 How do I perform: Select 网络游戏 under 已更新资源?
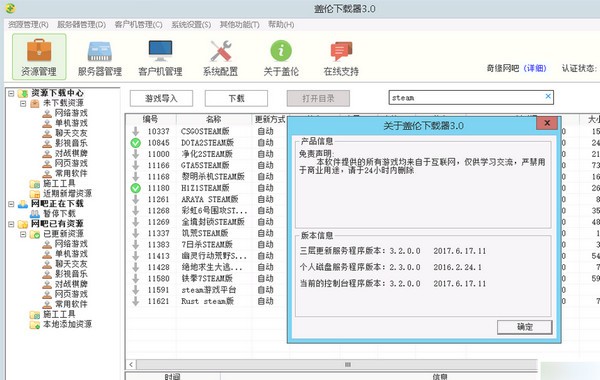71,244
